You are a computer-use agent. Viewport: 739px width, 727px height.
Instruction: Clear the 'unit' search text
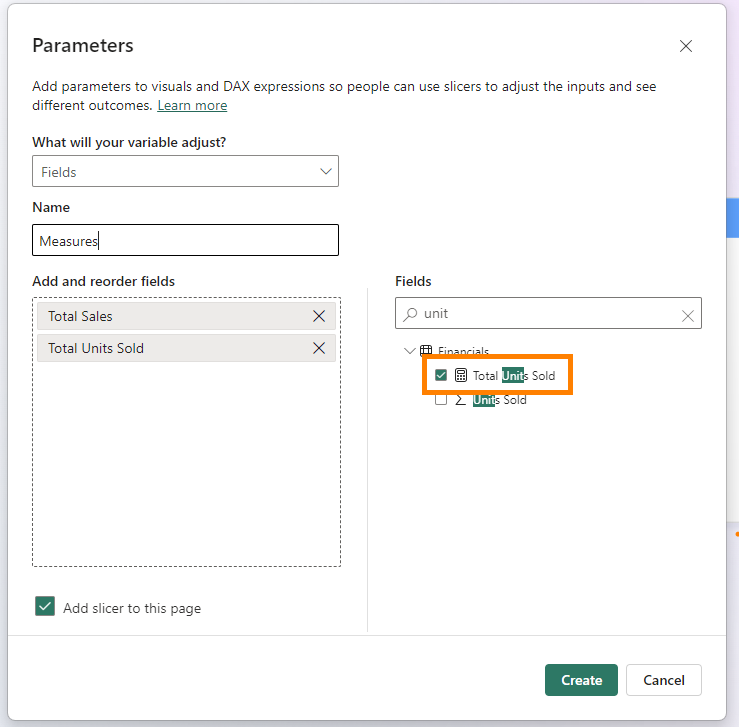(x=688, y=314)
